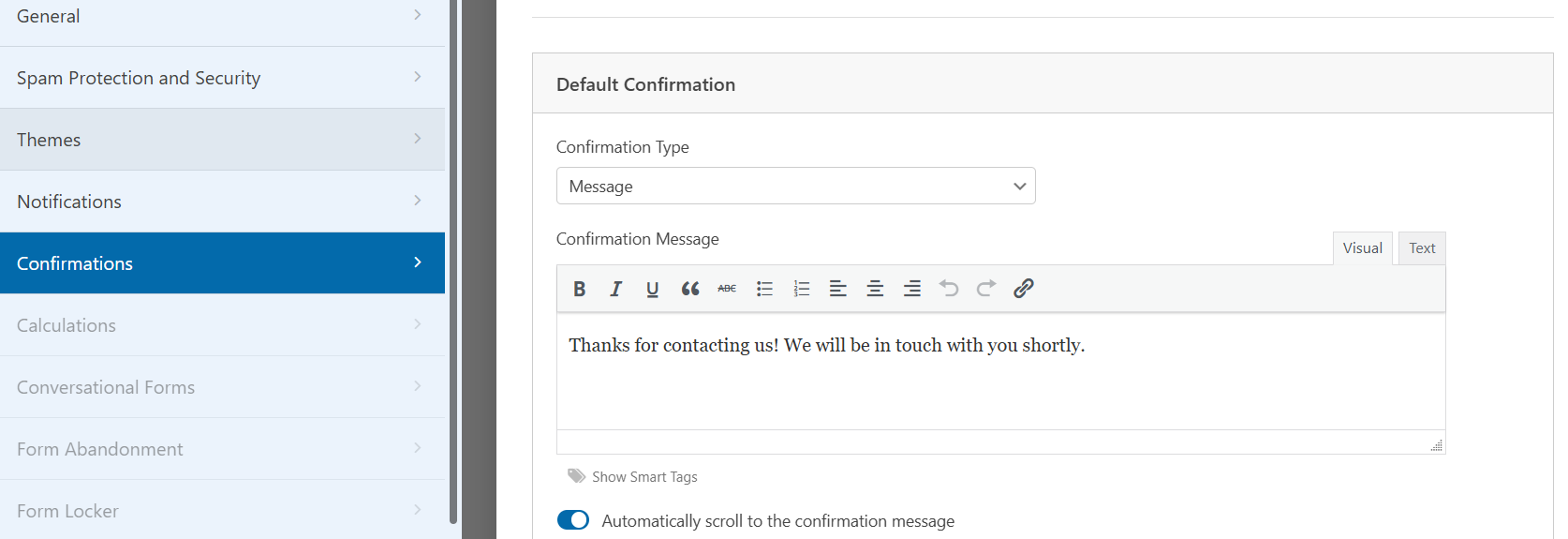Open Spam Protection and Security settings
The width and height of the screenshot is (1568, 539).
point(222,78)
